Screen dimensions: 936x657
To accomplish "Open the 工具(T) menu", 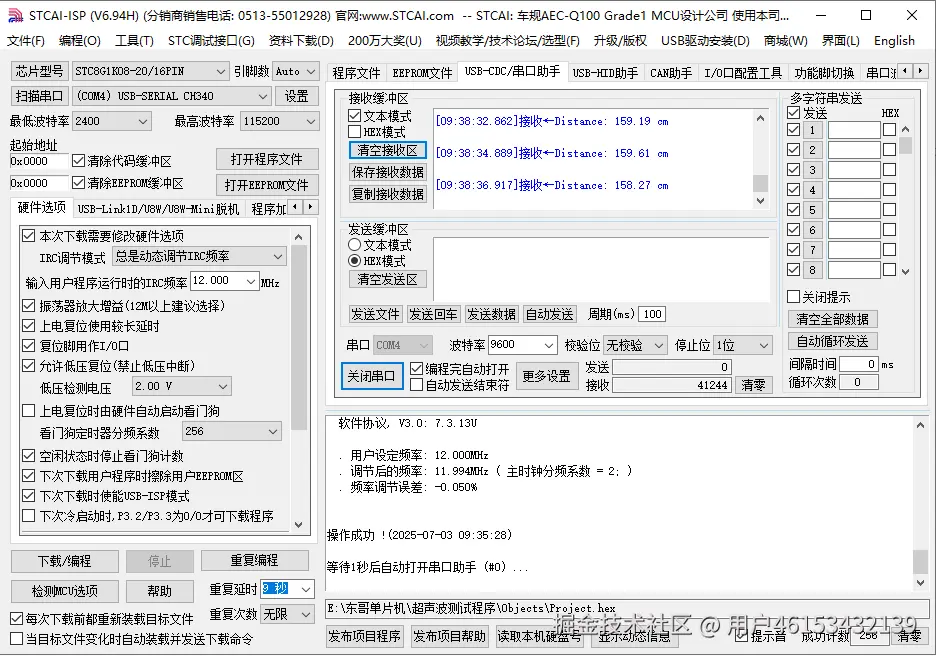I will tap(134, 41).
